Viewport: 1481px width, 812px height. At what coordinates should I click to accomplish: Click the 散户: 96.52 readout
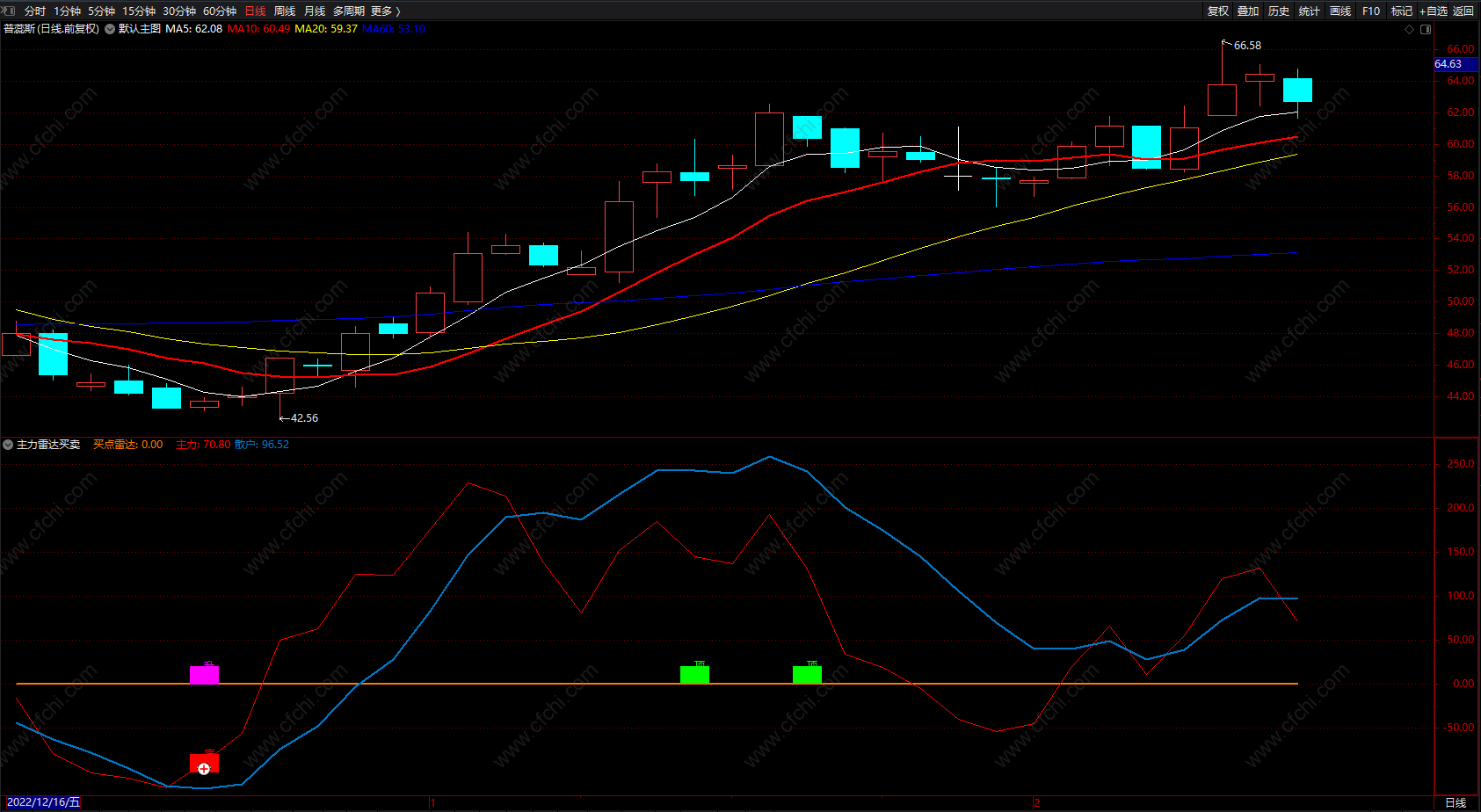click(x=262, y=445)
